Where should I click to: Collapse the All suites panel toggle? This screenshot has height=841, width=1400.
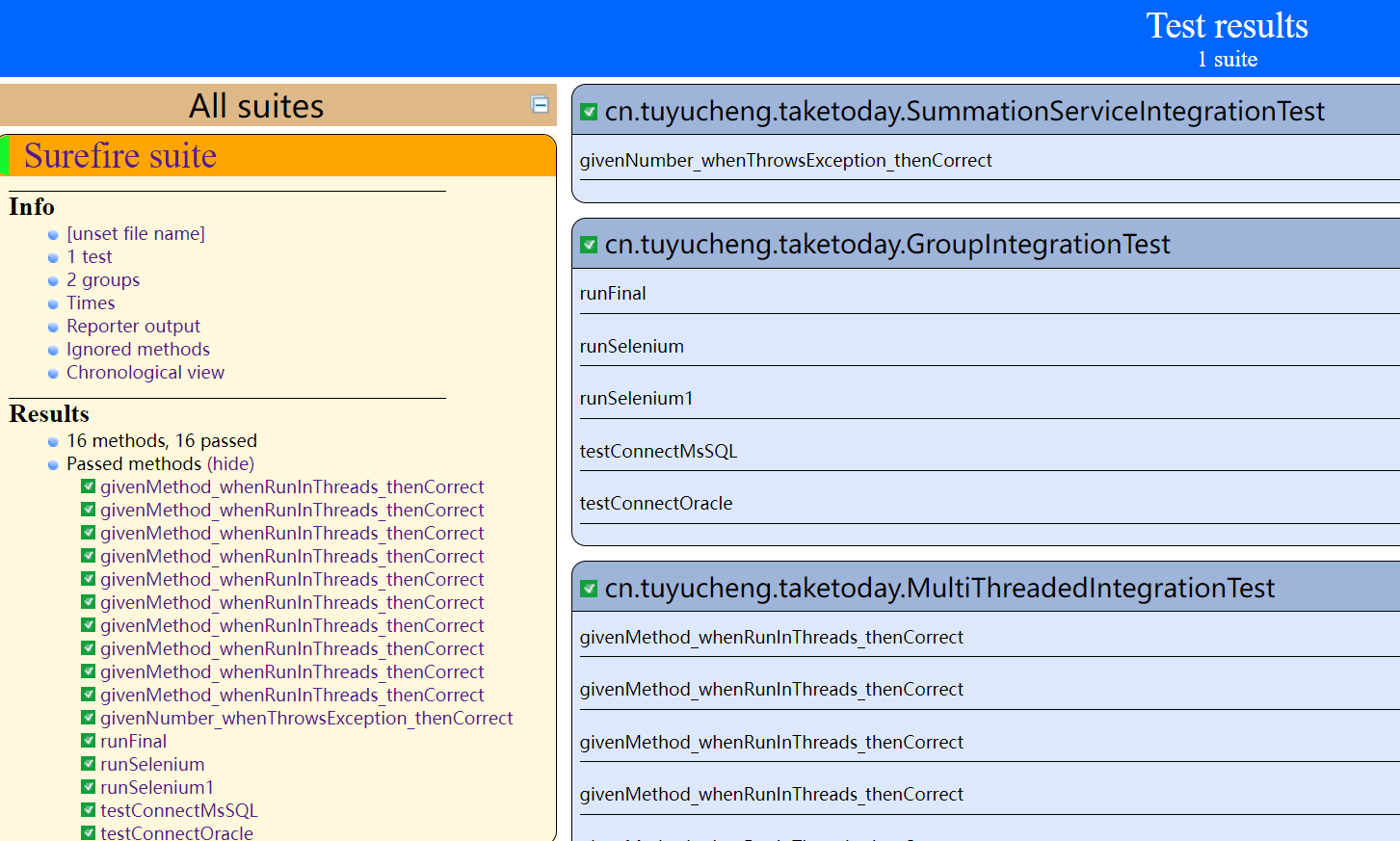coord(541,105)
